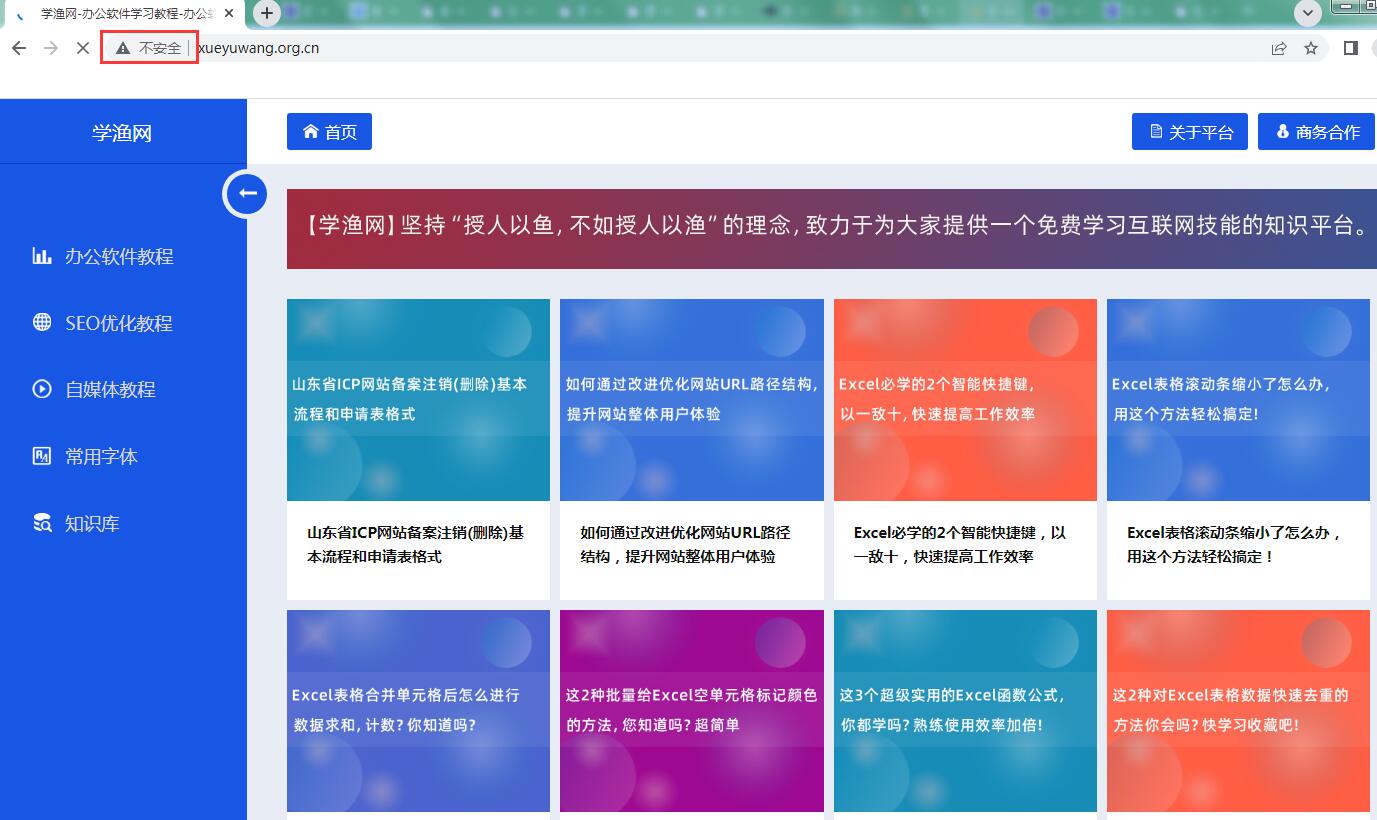
Task: Click the address bar URL xueyuwang.org.cn
Action: pos(258,48)
